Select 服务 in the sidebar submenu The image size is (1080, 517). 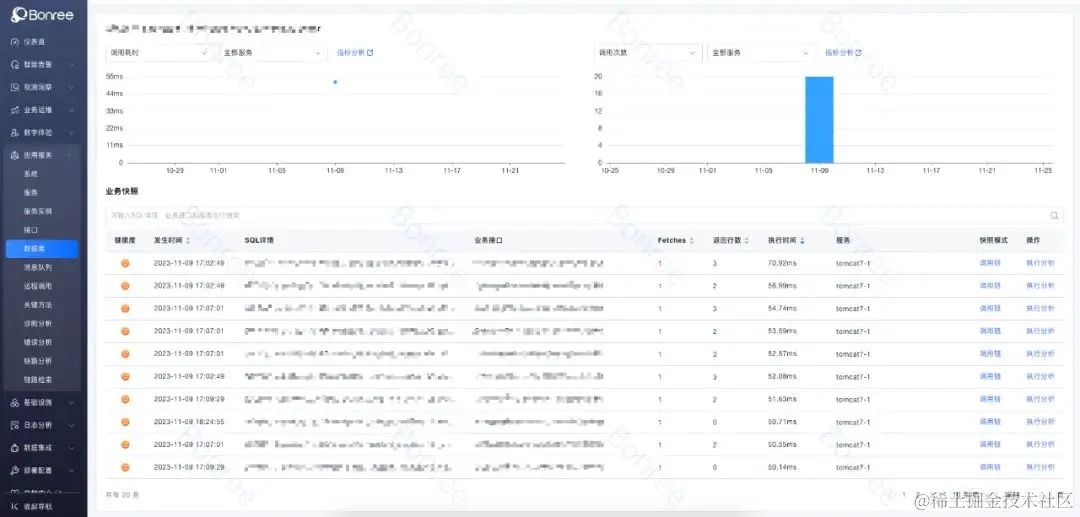pos(31,193)
